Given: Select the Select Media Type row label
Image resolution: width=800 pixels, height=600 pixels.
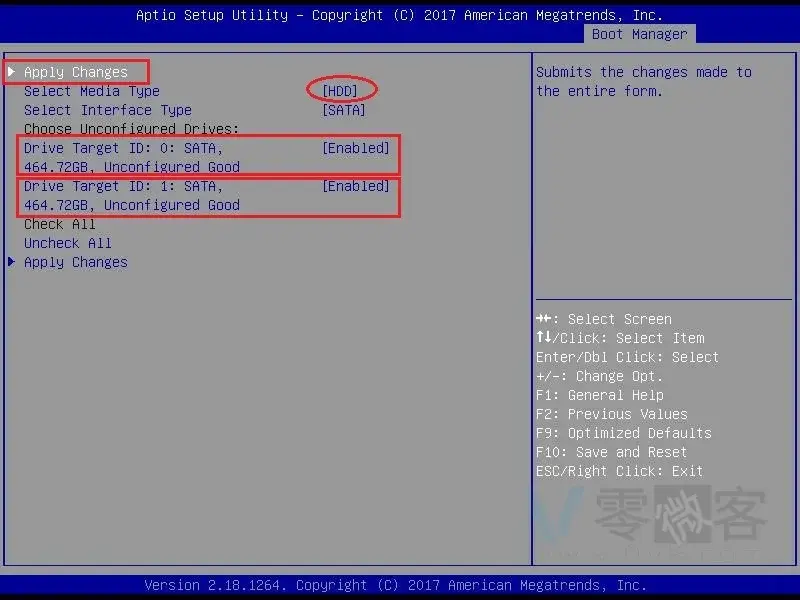Looking at the screenshot, I should tap(91, 91).
